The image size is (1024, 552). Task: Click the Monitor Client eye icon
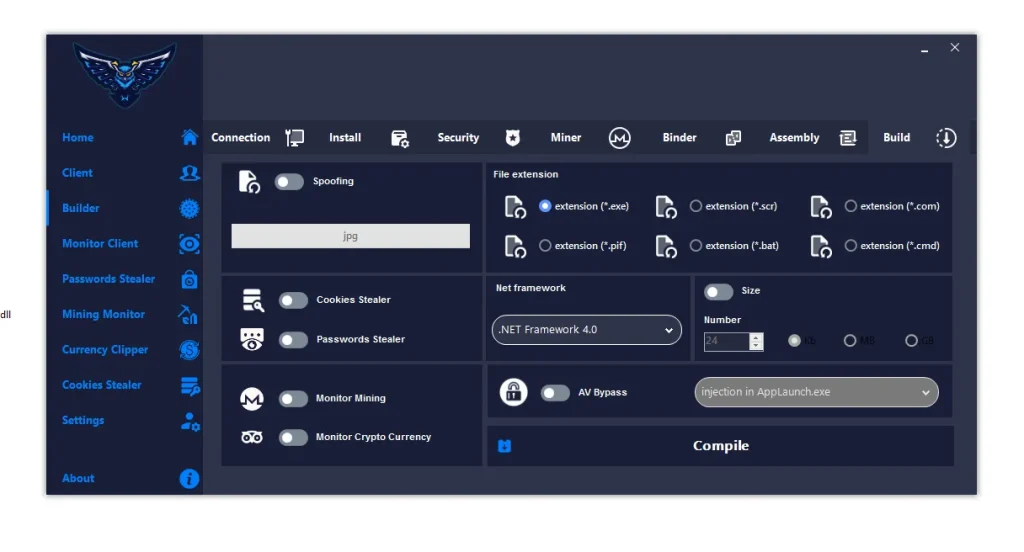pyautogui.click(x=189, y=244)
